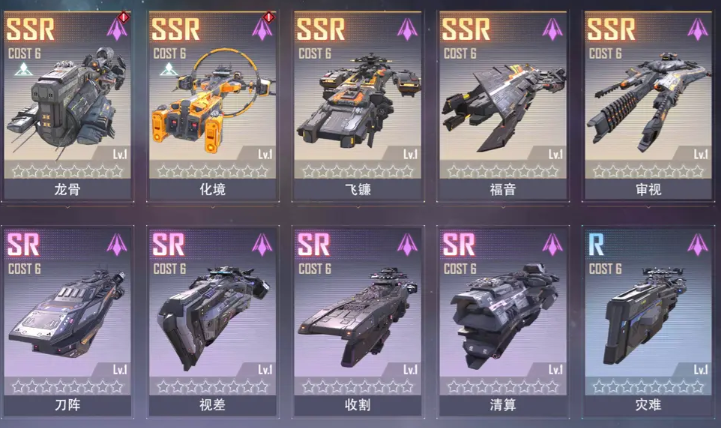Choose the 灾难 R ship card
The width and height of the screenshot is (721, 428).
(x=648, y=321)
